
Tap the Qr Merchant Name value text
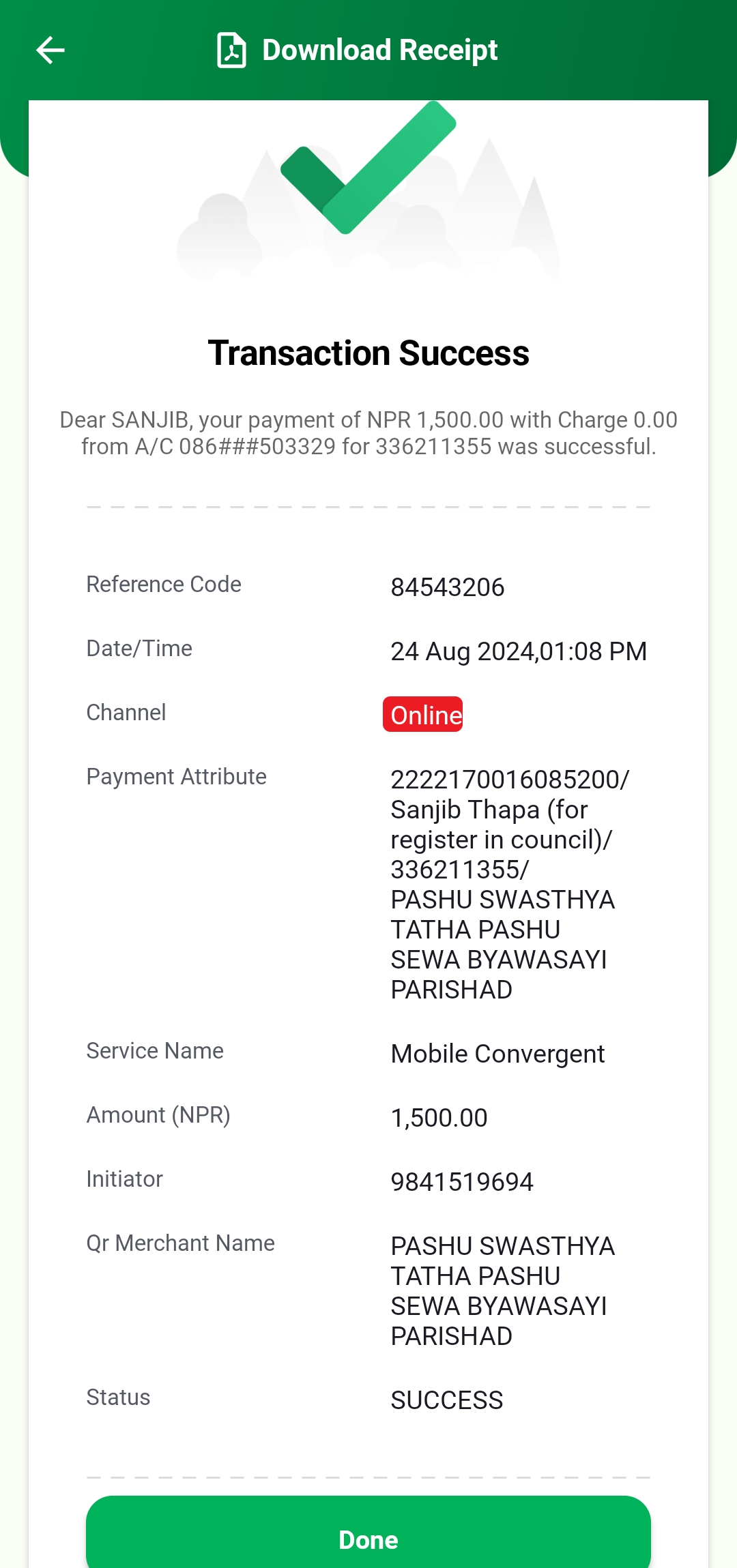(x=502, y=1291)
